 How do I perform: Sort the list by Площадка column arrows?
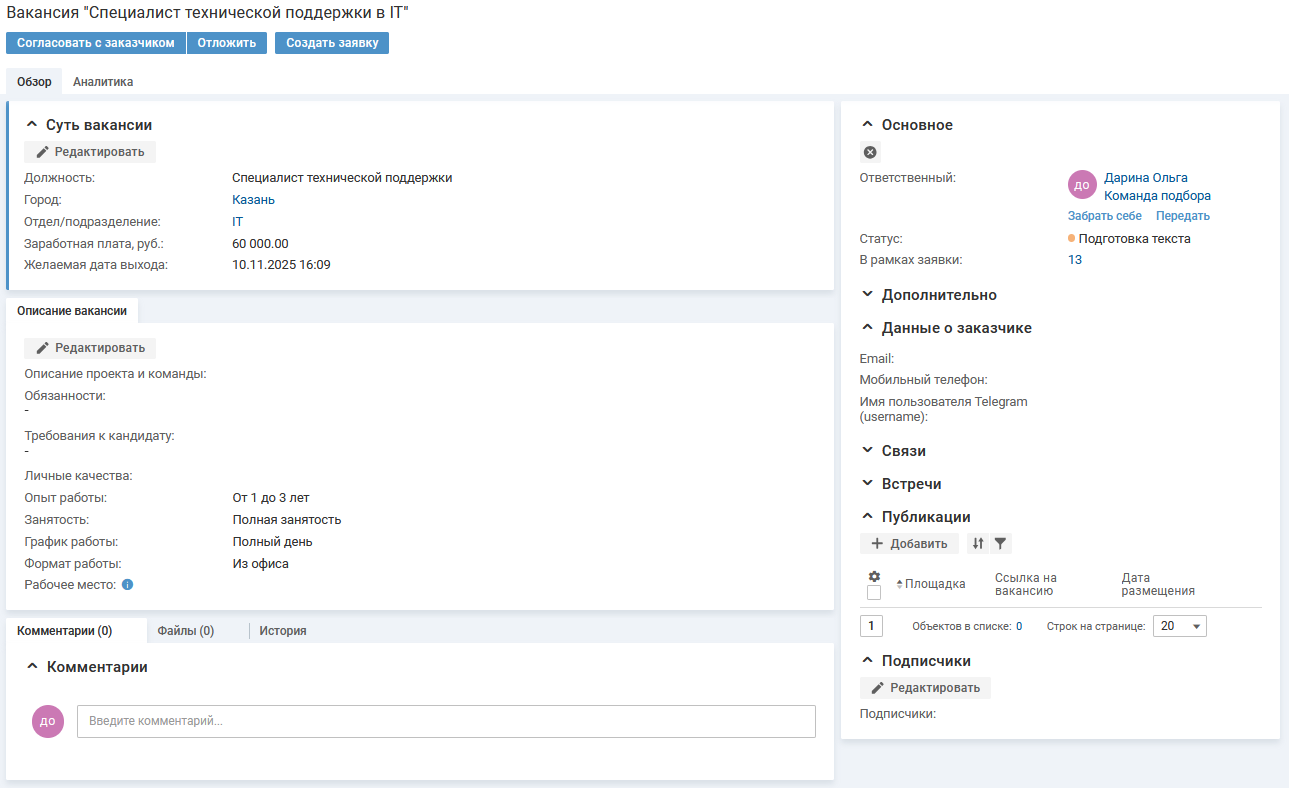[x=899, y=584]
